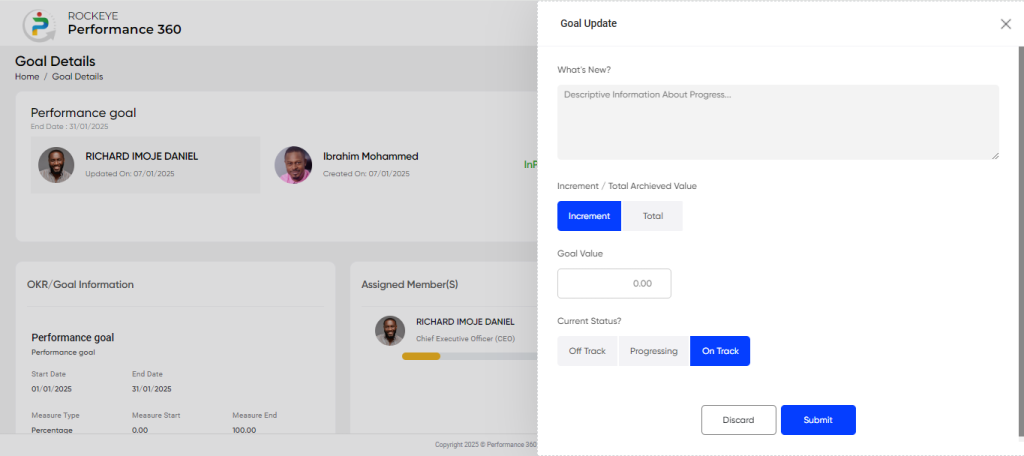Select the Total option
The height and width of the screenshot is (456, 1024).
(653, 216)
